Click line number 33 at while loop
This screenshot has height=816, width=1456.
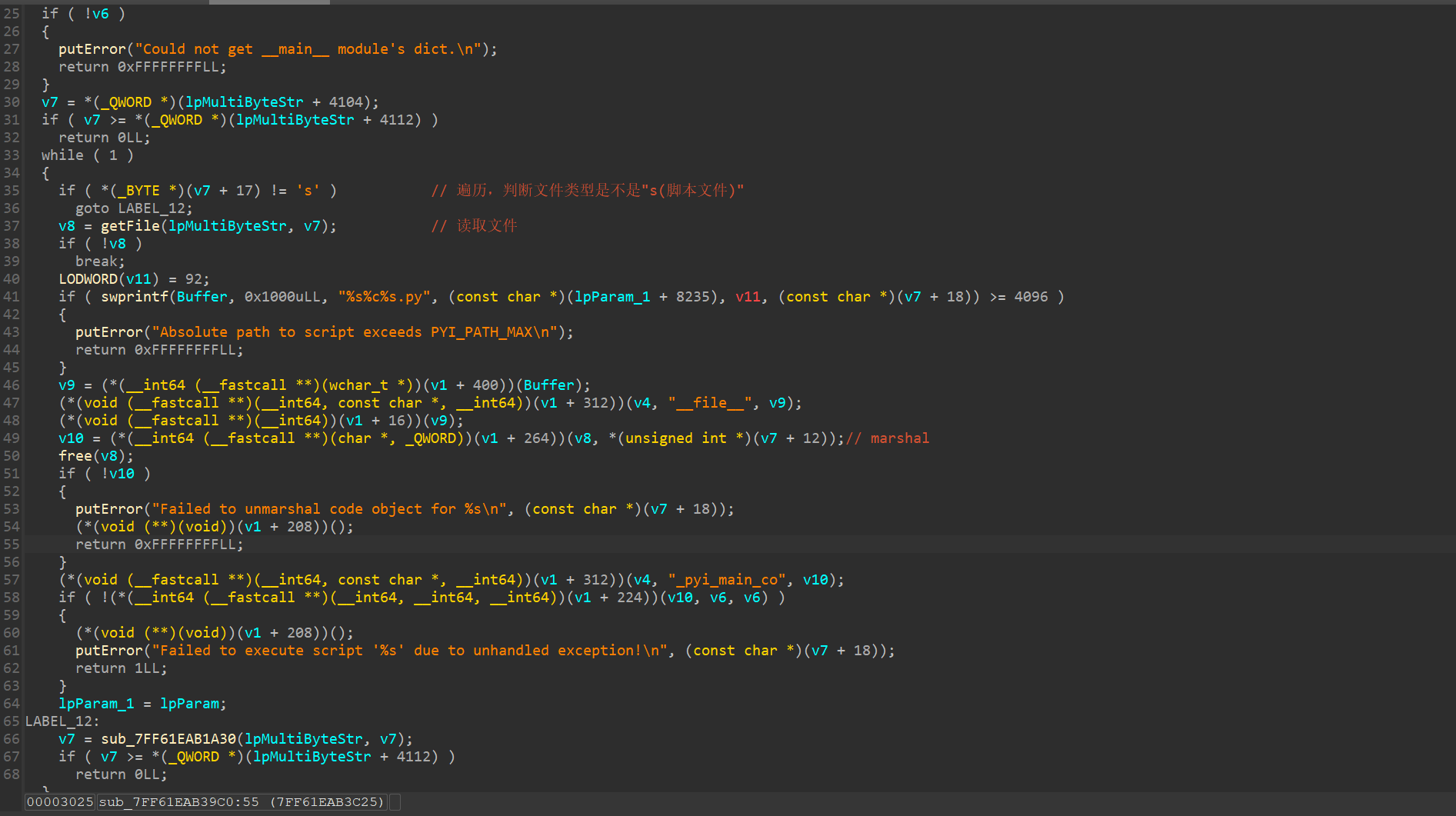click(12, 155)
